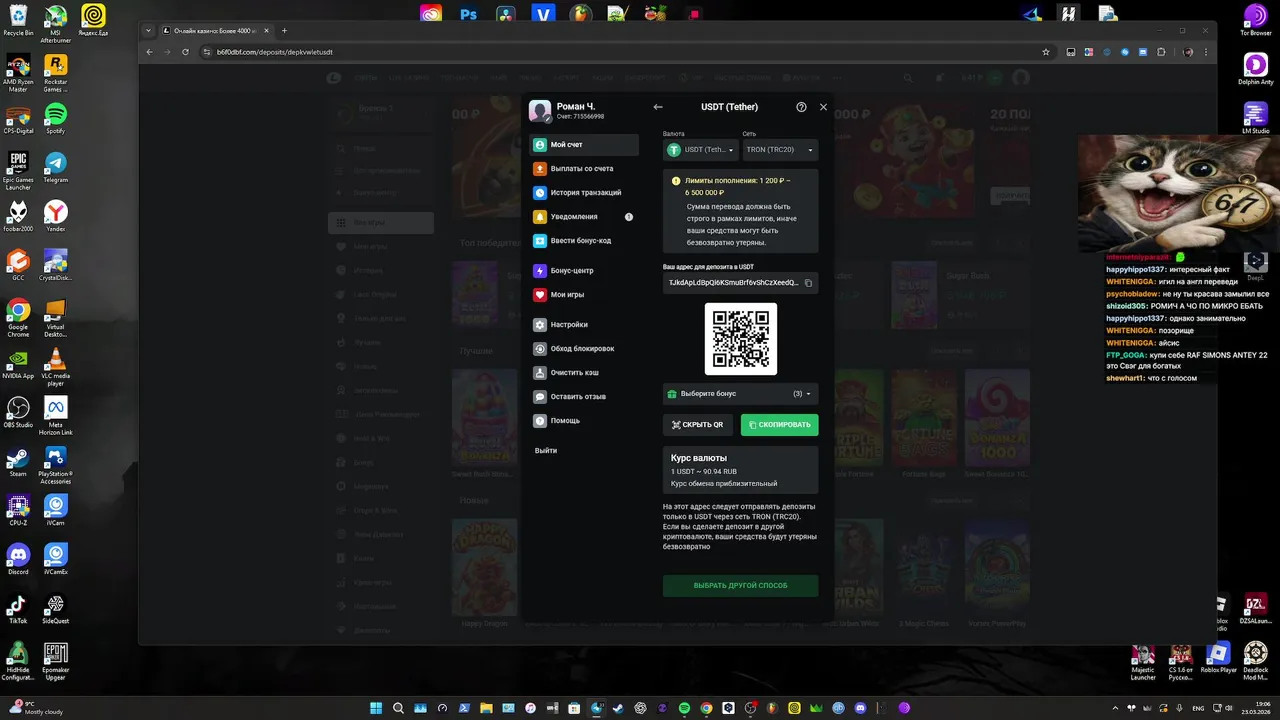This screenshot has width=1280, height=720.
Task: Click ВЫБРАТЬ ДРУГОЙ СПОСОБ button
Action: pyautogui.click(x=740, y=585)
